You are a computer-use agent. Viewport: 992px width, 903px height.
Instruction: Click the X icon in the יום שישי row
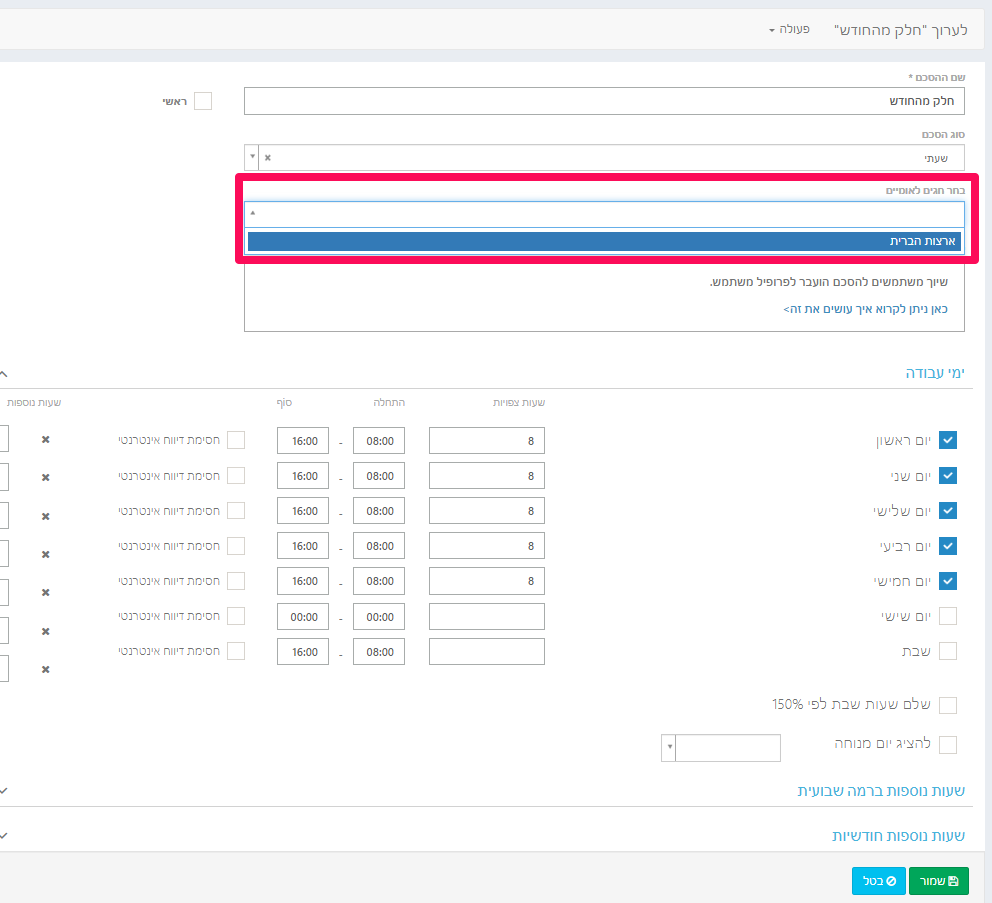[x=45, y=632]
